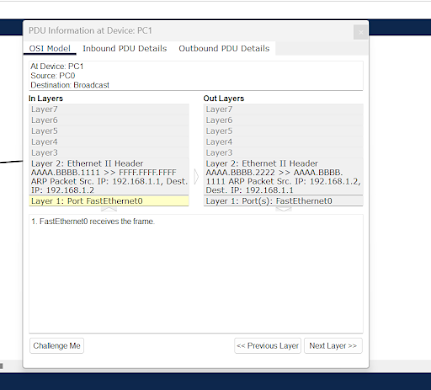
Task: Click Layer3 in In Layers
Action: [109, 153]
